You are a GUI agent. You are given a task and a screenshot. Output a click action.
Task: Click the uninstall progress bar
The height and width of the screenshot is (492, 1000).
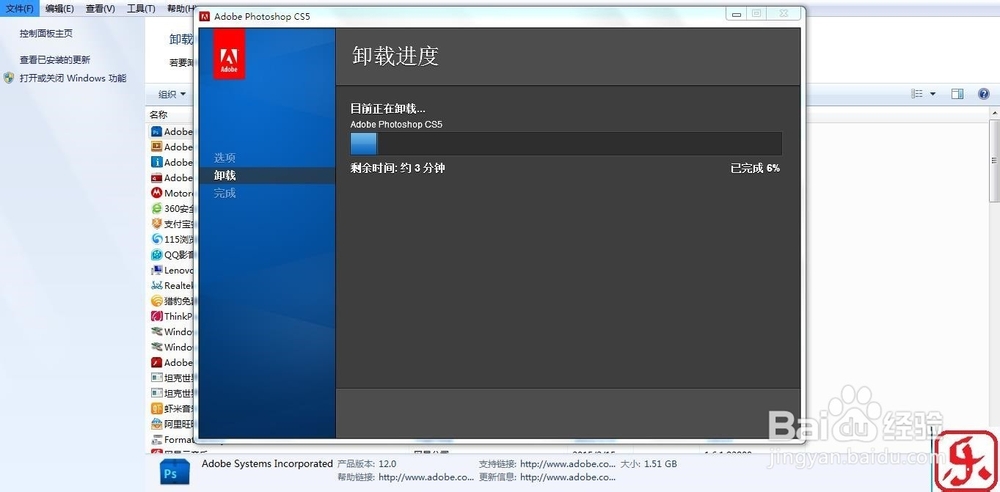click(566, 144)
